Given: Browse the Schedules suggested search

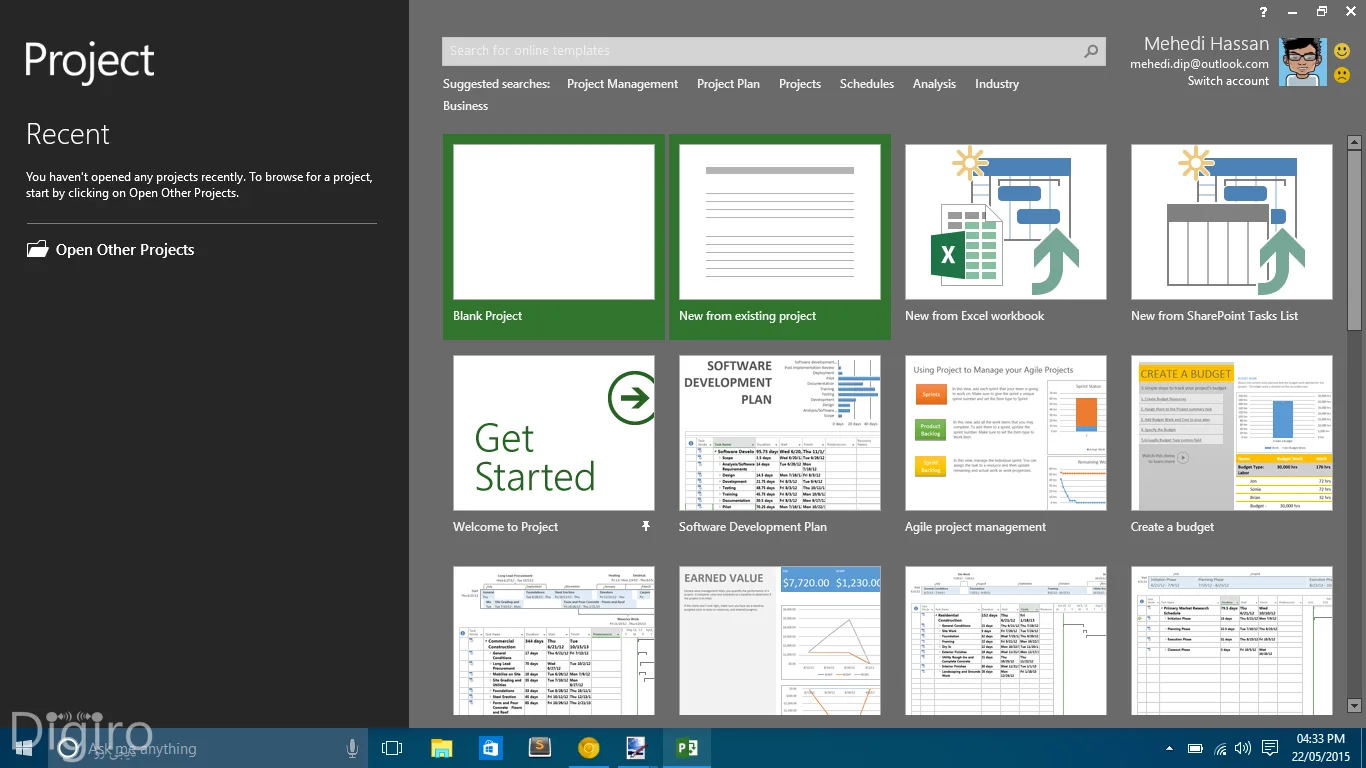Looking at the screenshot, I should coord(867,84).
